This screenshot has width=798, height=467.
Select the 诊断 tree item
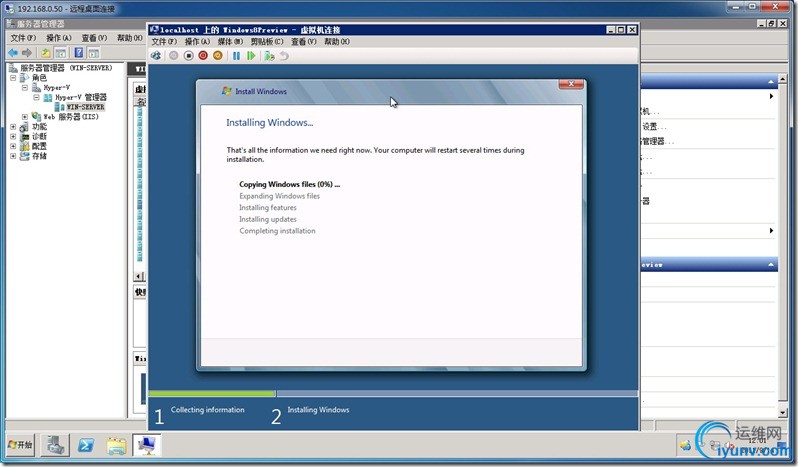[39, 136]
